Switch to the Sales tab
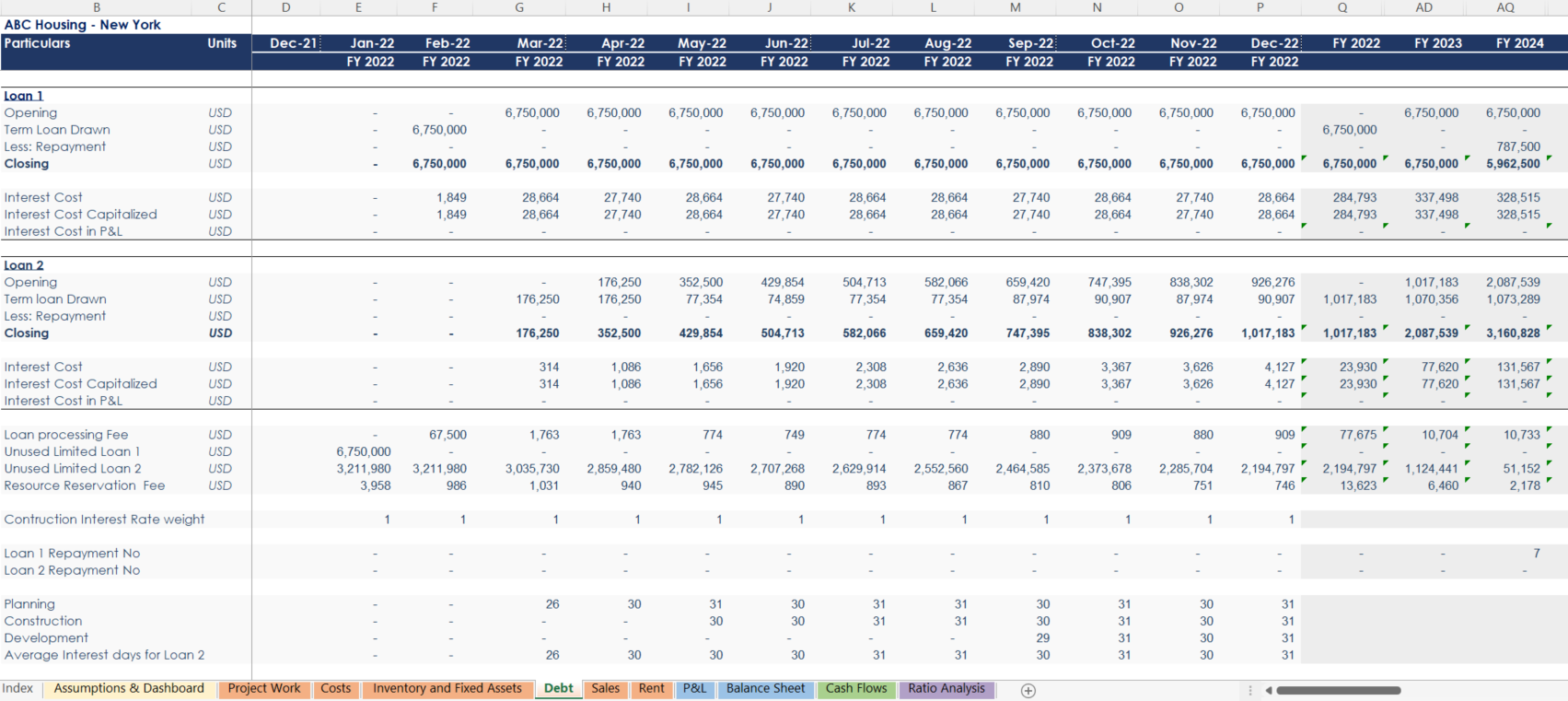Viewport: 1568px width, 701px height. pos(606,689)
